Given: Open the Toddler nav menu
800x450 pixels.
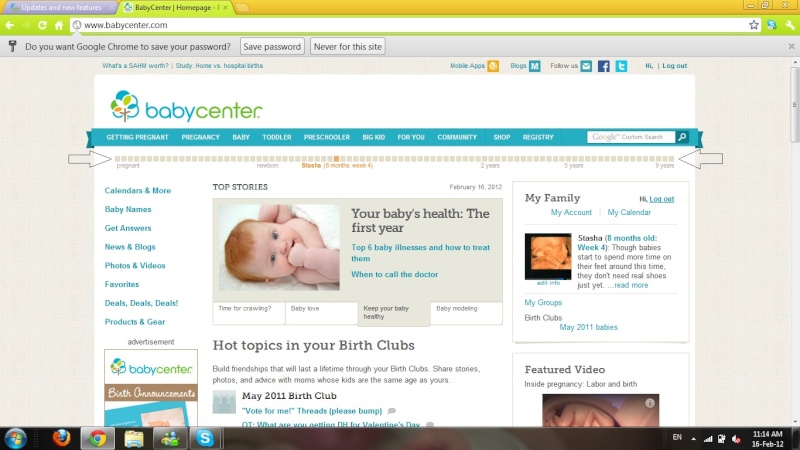Looking at the screenshot, I should [277, 137].
